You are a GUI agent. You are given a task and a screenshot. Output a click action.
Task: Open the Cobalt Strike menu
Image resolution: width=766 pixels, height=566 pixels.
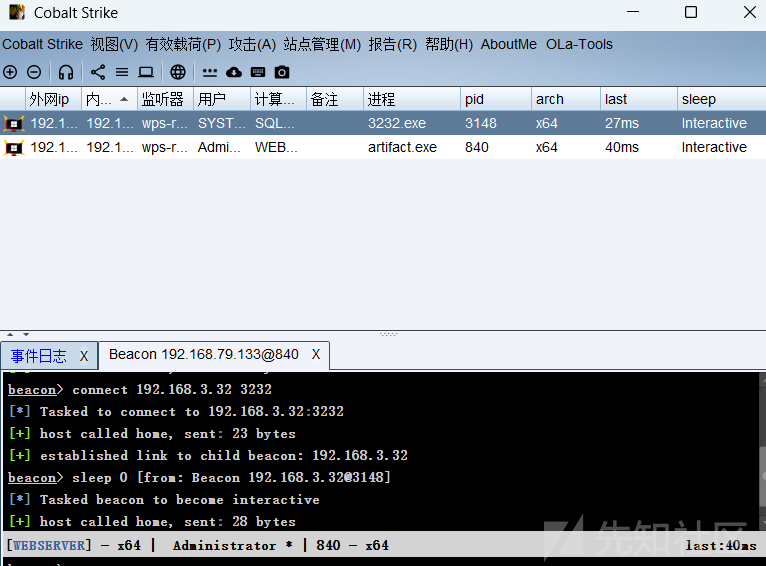43,44
